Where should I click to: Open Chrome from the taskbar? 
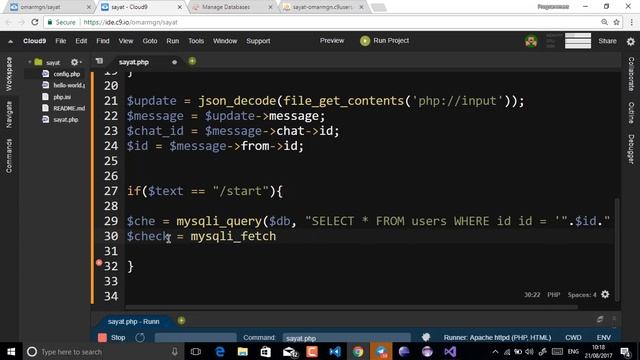pos(358,351)
